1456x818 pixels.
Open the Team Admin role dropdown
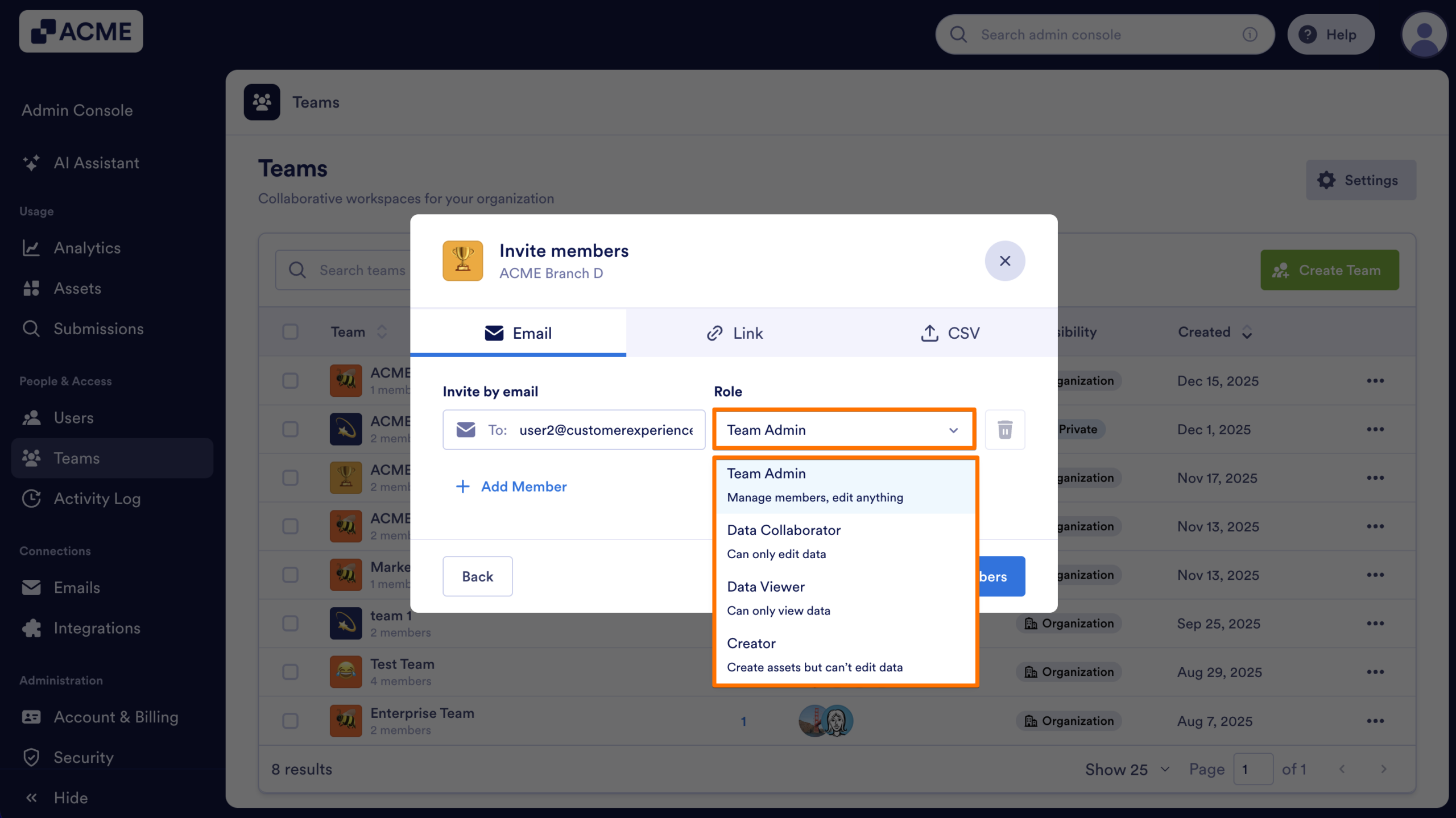tap(843, 430)
